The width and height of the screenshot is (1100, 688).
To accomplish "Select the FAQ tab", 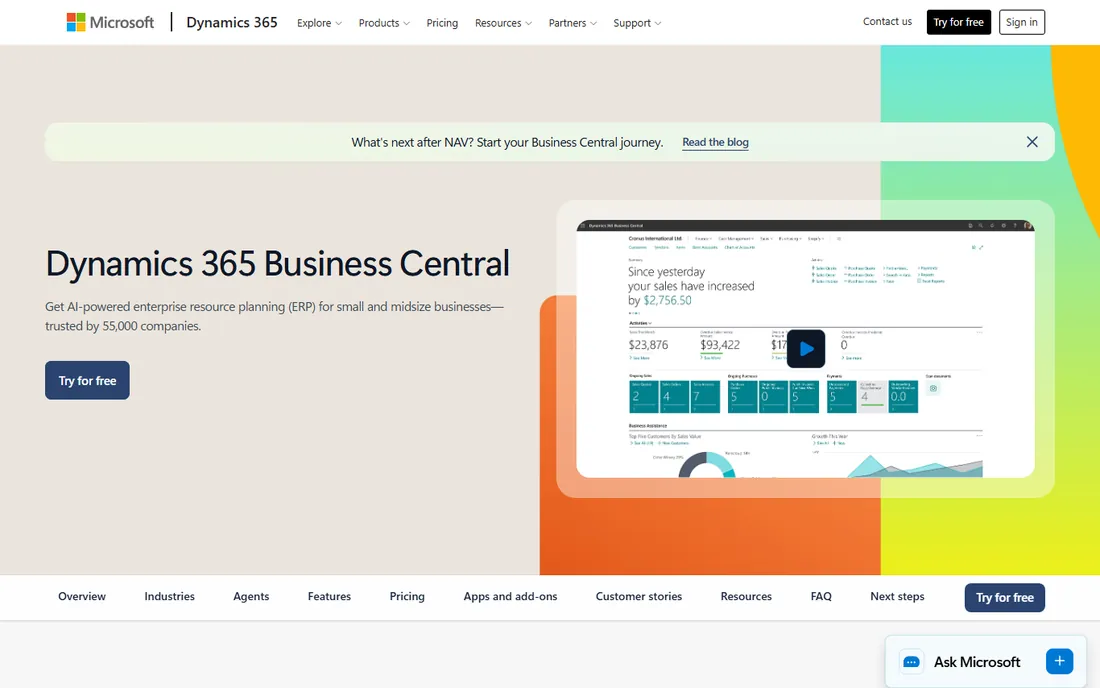I will click(x=821, y=596).
